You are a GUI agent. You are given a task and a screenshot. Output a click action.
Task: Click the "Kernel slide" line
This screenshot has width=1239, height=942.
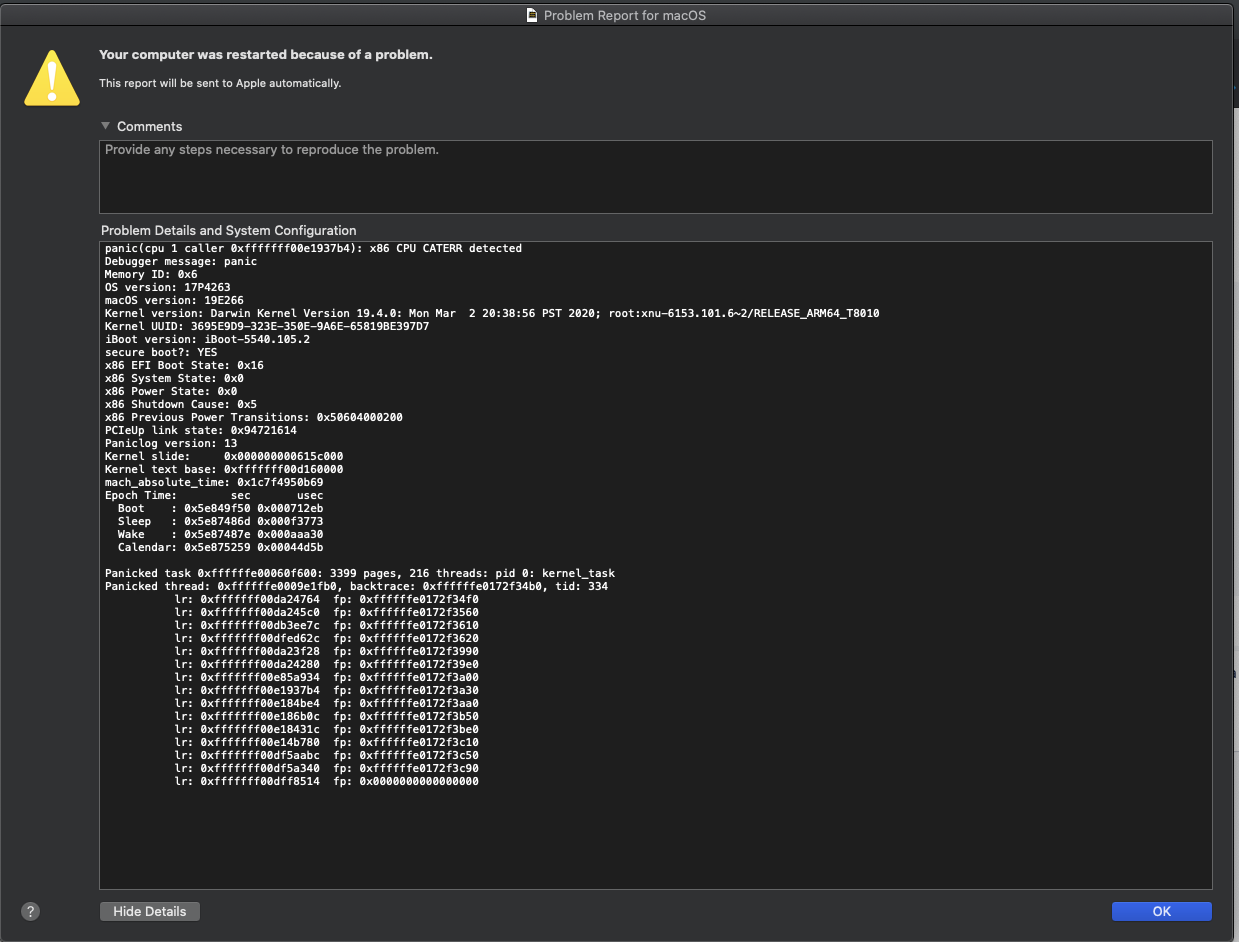point(224,456)
